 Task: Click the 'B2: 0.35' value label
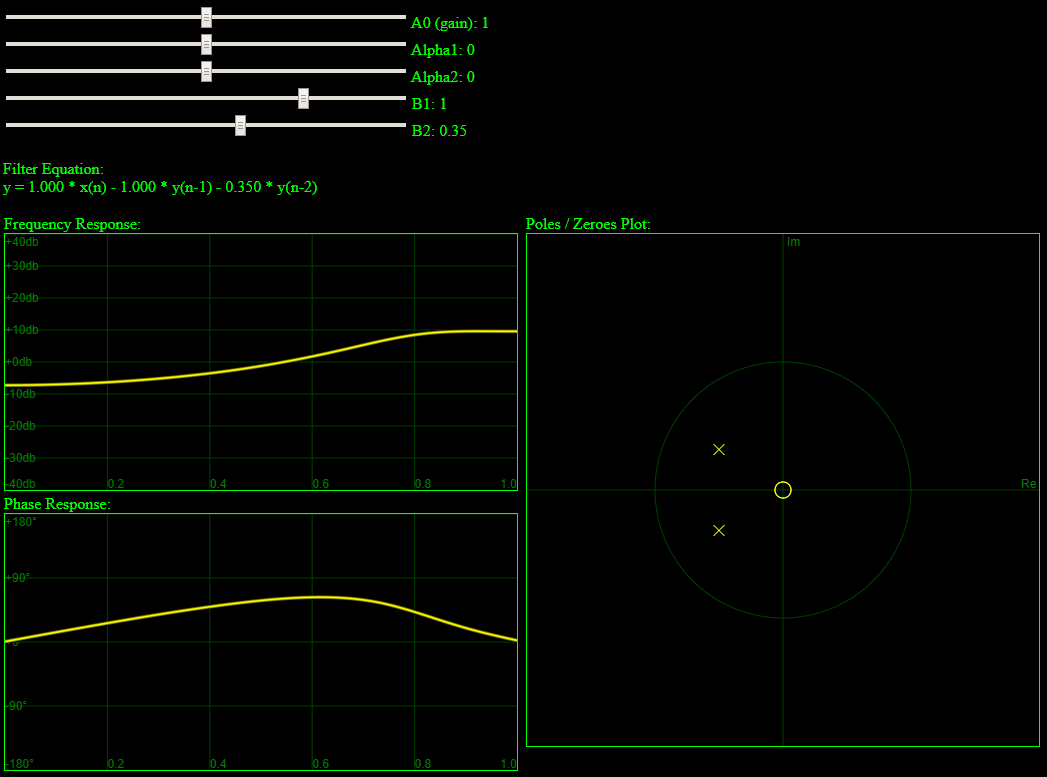439,131
